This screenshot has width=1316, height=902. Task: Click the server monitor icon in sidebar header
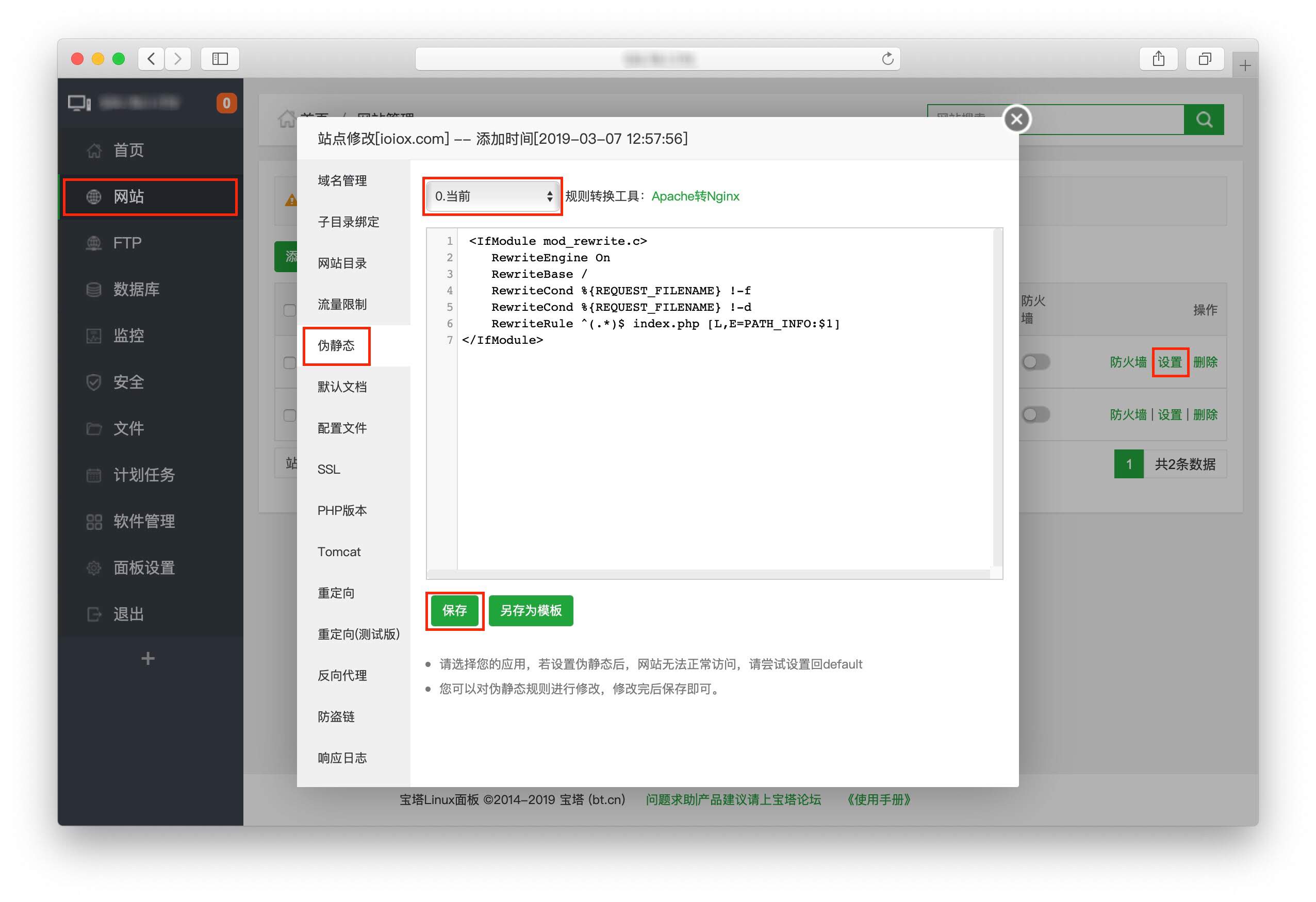79,103
